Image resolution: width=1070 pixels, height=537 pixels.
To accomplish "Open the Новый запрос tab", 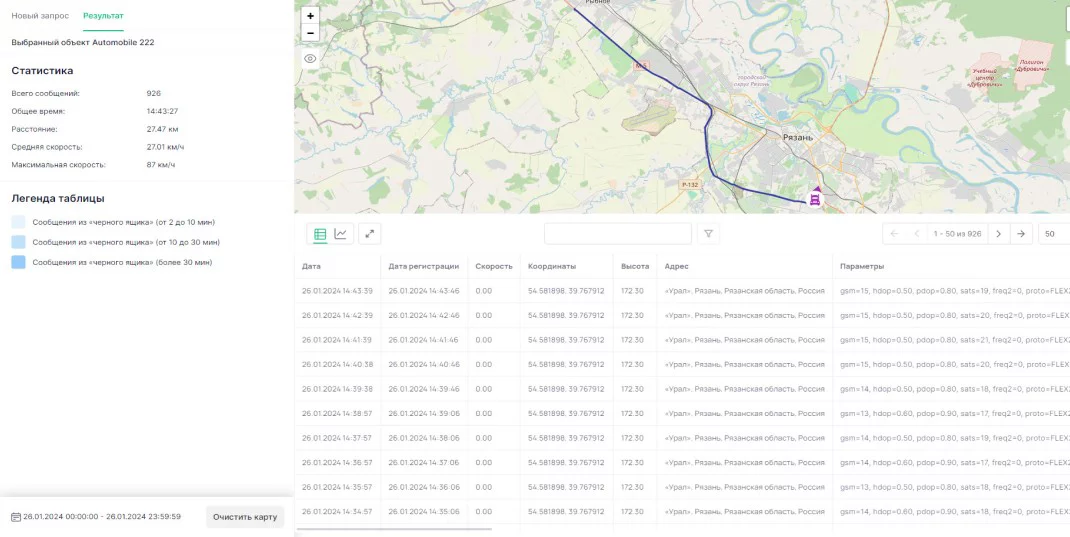I will (40, 15).
